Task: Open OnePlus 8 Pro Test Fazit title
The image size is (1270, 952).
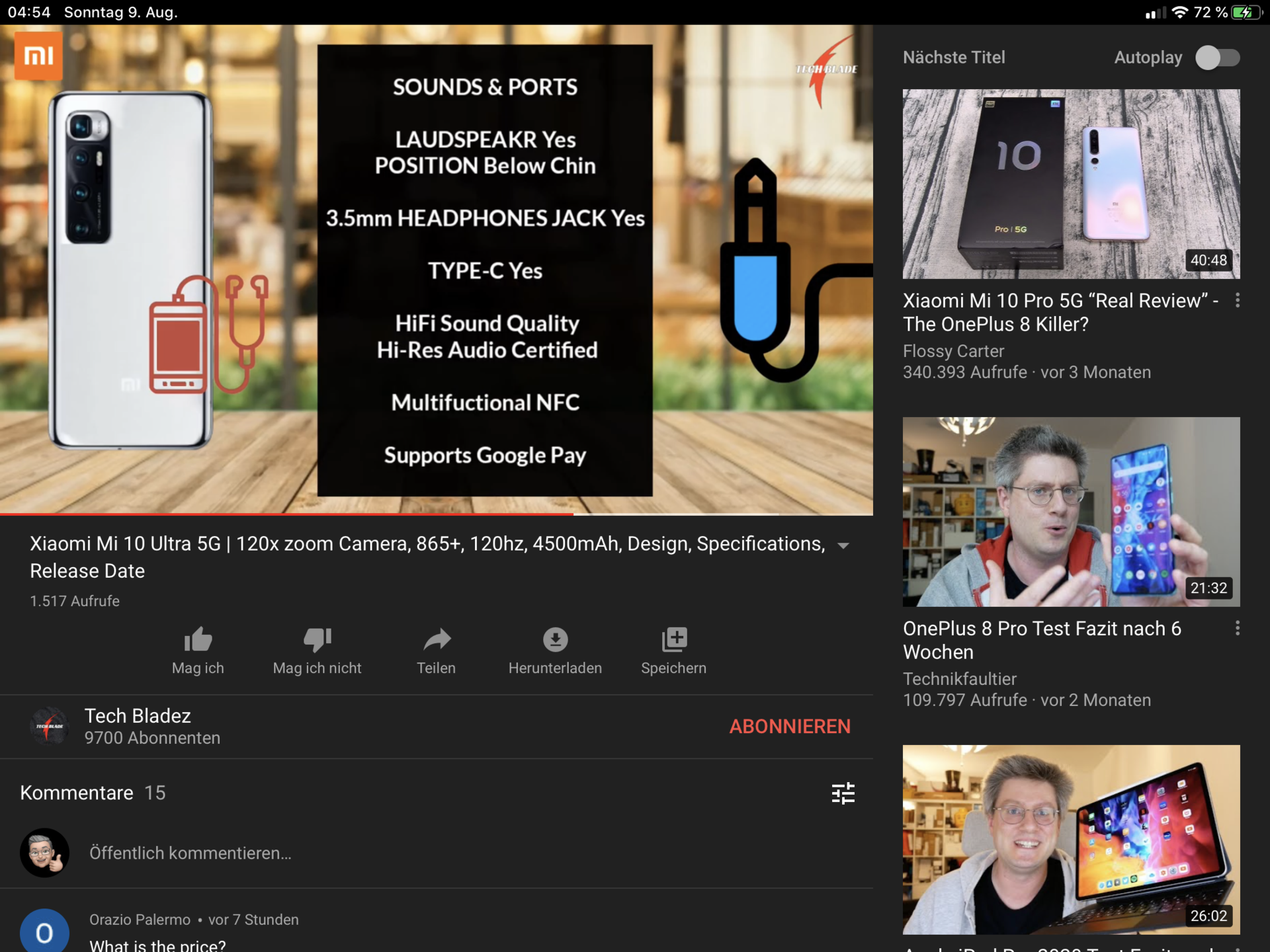Action: coord(1042,640)
